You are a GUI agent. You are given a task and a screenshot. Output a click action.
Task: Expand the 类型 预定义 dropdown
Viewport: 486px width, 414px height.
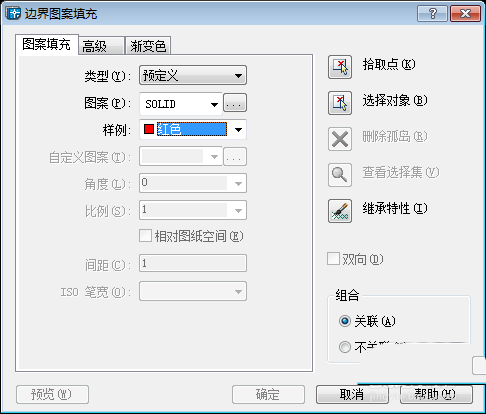[x=193, y=75]
